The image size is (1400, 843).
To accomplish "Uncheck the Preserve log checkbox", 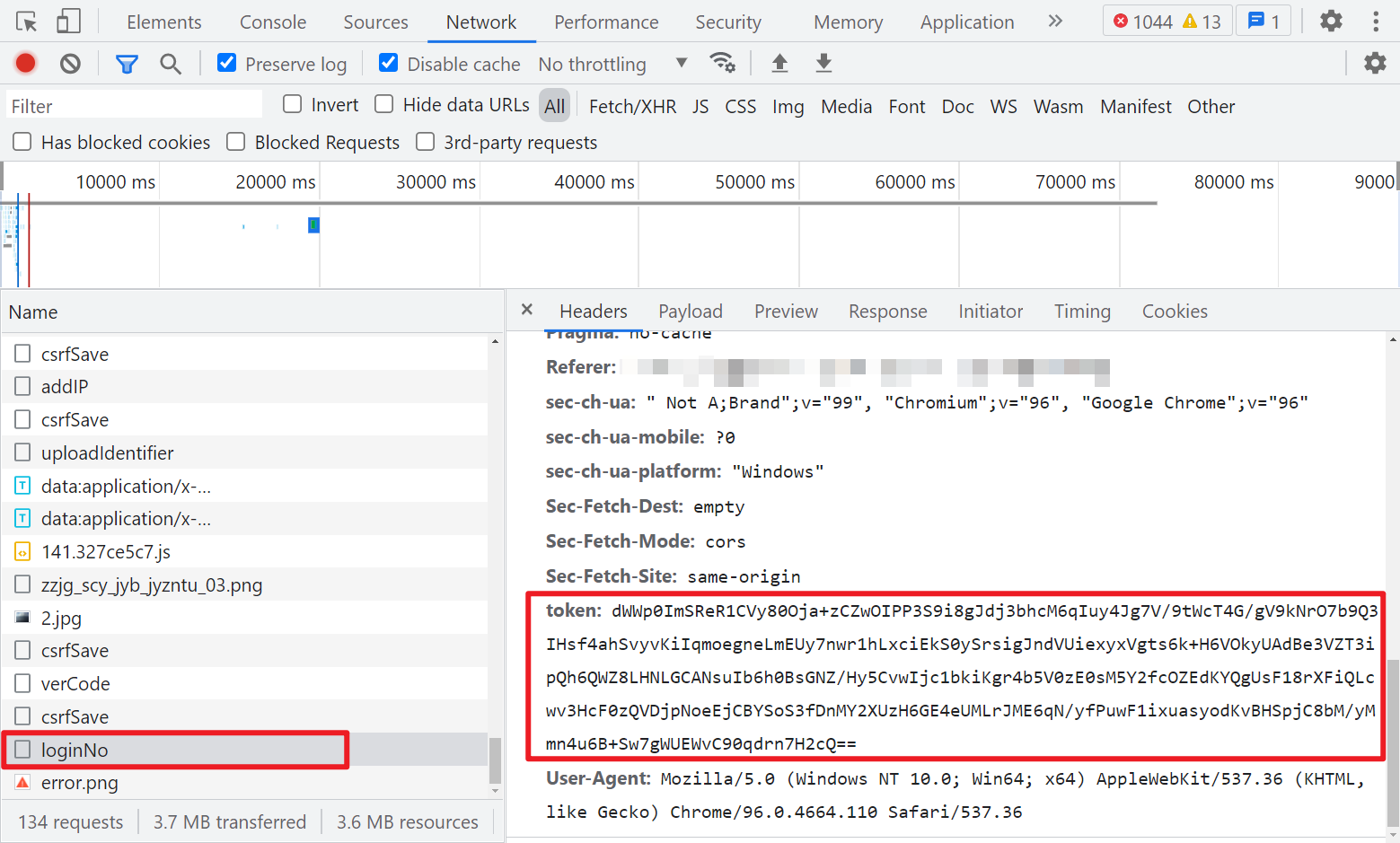I will tap(227, 63).
